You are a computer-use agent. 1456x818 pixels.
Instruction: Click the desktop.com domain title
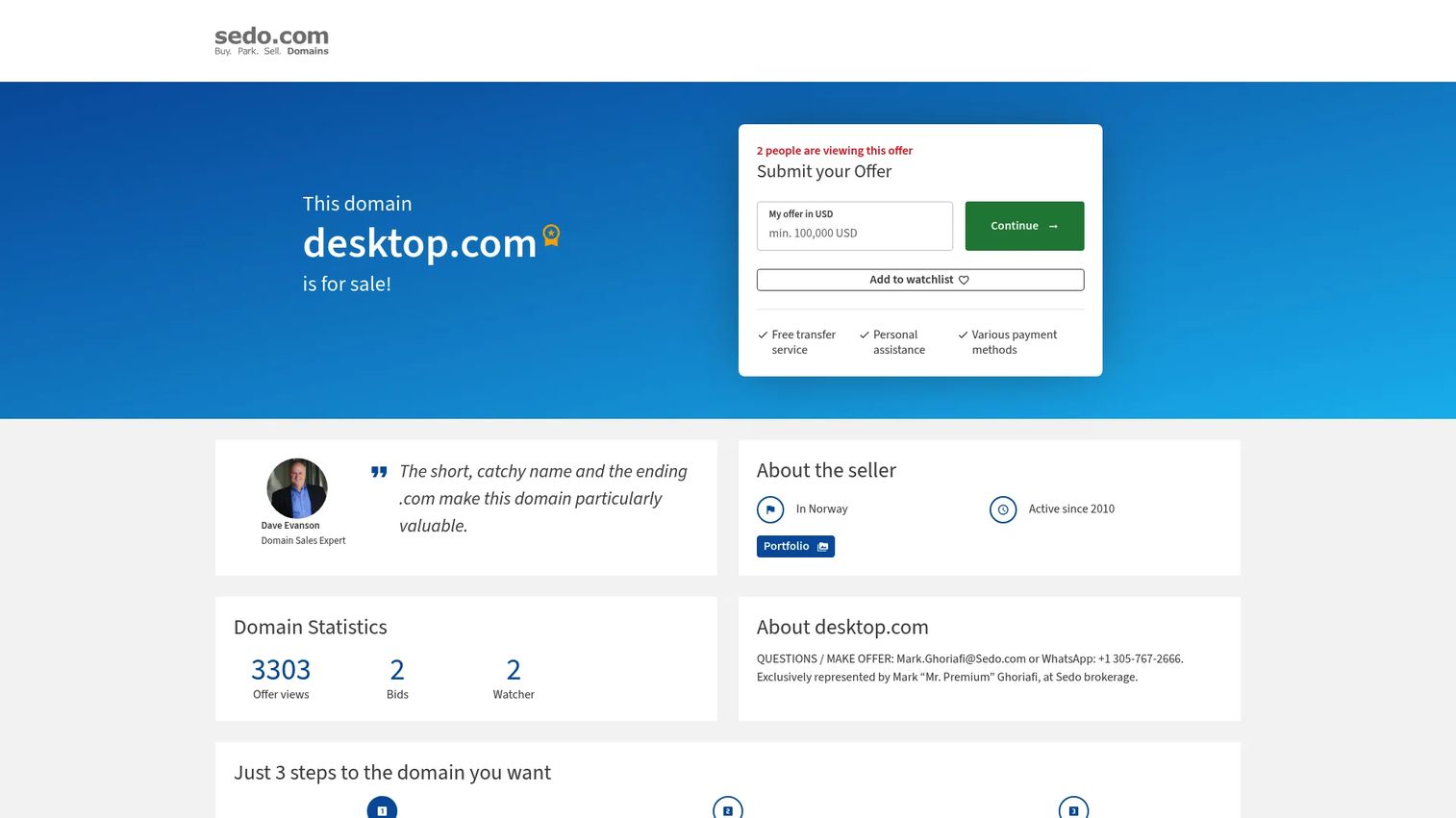(x=419, y=243)
